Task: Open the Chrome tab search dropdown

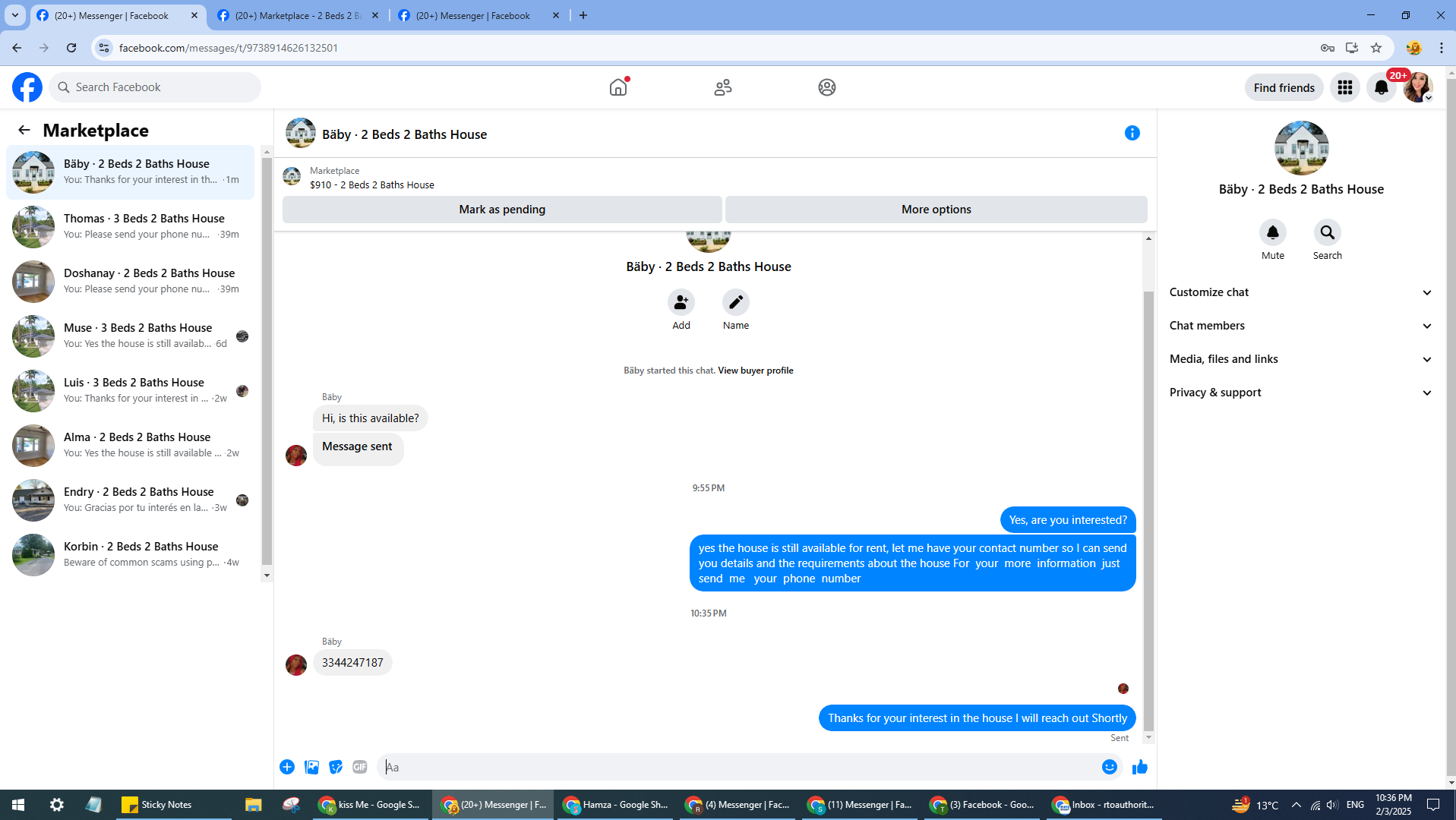Action: (x=15, y=15)
